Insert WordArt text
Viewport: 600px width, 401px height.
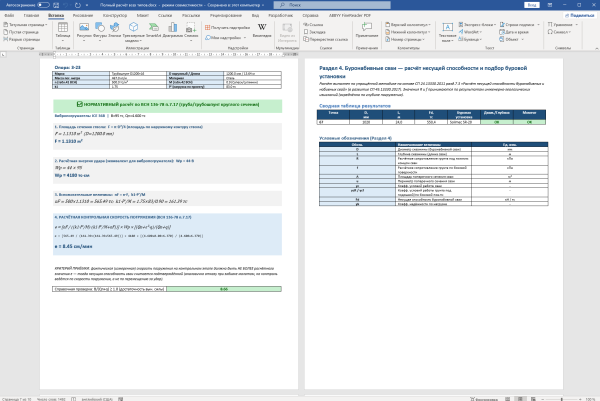coord(470,32)
